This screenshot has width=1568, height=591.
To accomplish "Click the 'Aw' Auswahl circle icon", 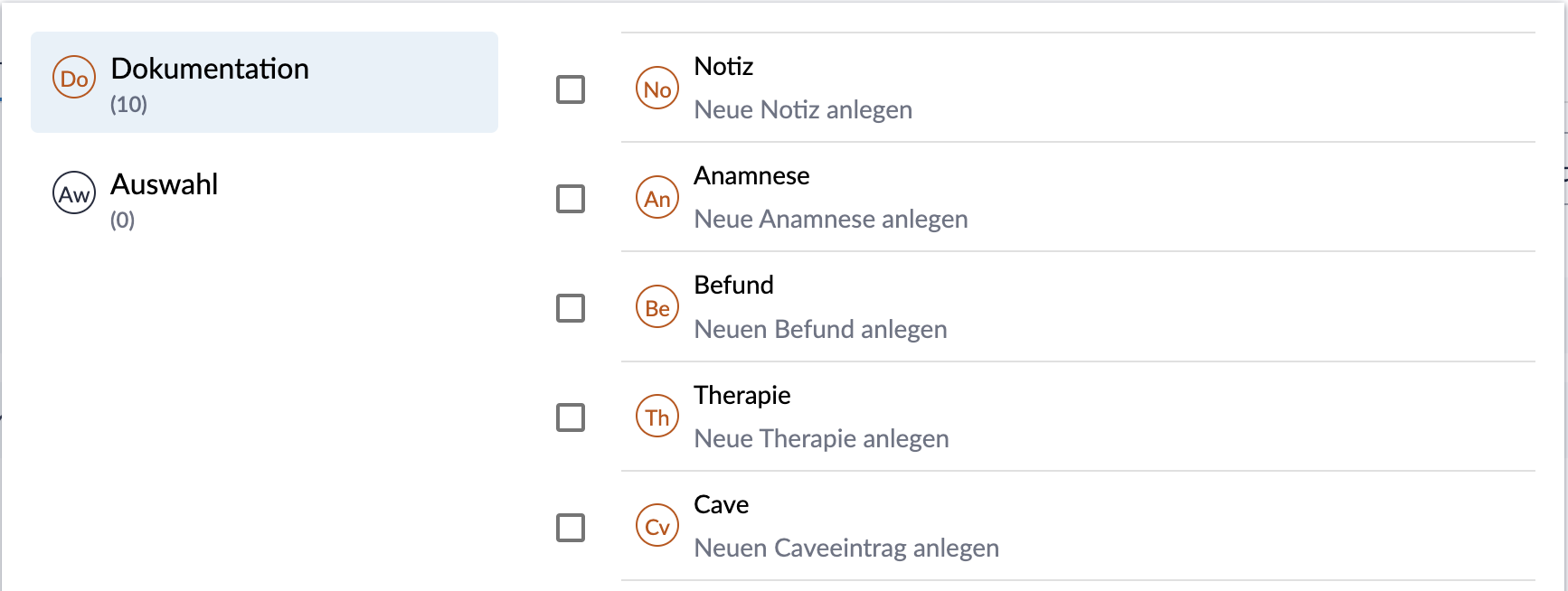I will (x=74, y=193).
